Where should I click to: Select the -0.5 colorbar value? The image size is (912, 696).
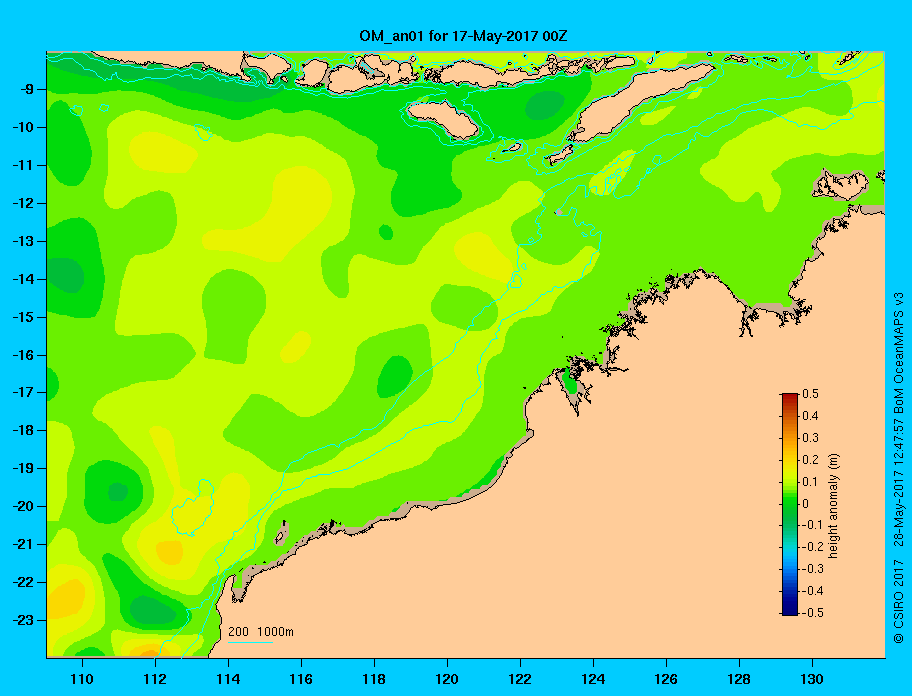(x=813, y=613)
